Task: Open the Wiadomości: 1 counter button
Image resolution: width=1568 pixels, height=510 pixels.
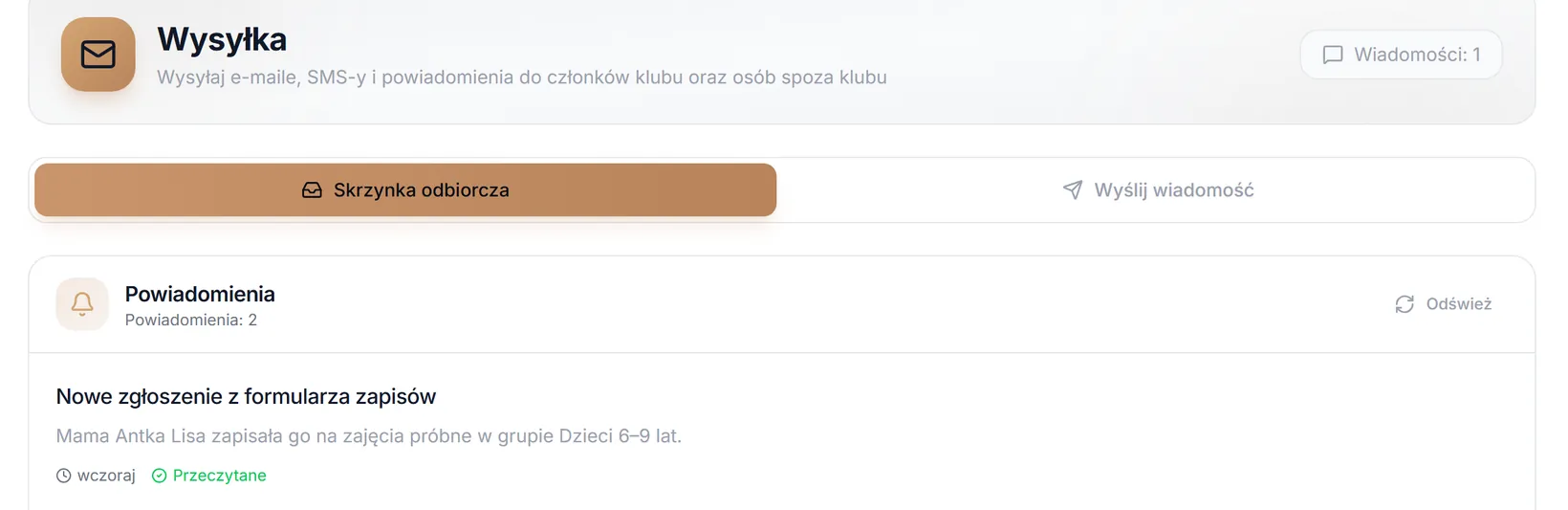Action: [x=1401, y=55]
